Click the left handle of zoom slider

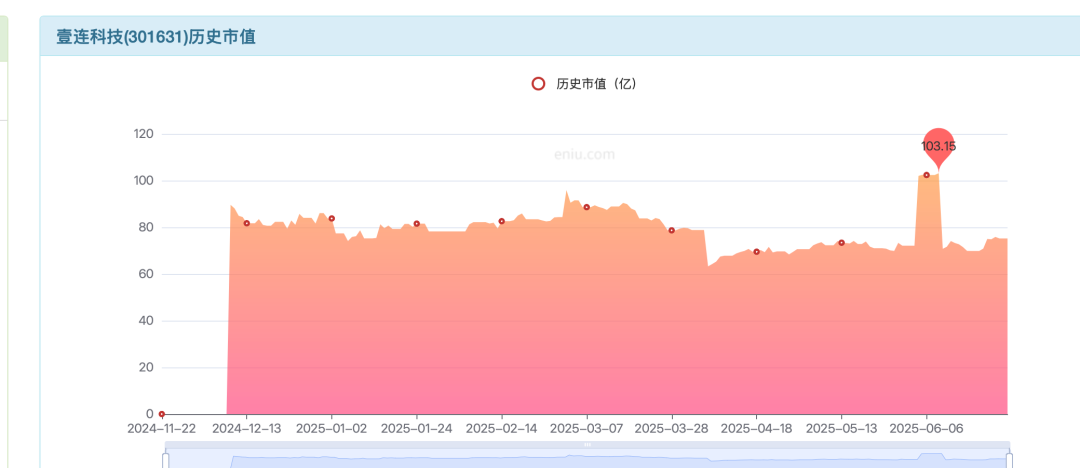pos(165,460)
